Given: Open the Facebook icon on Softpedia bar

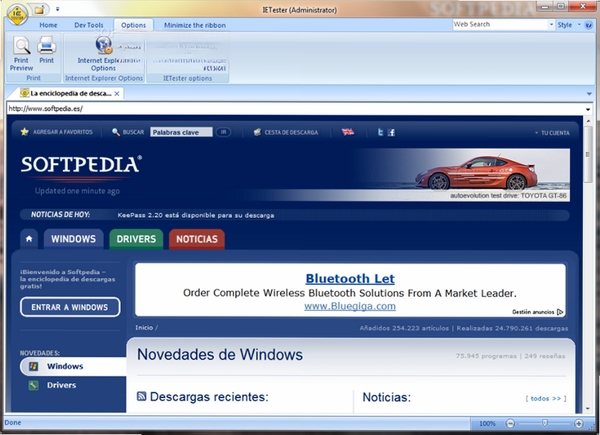Looking at the screenshot, I should pos(391,132).
